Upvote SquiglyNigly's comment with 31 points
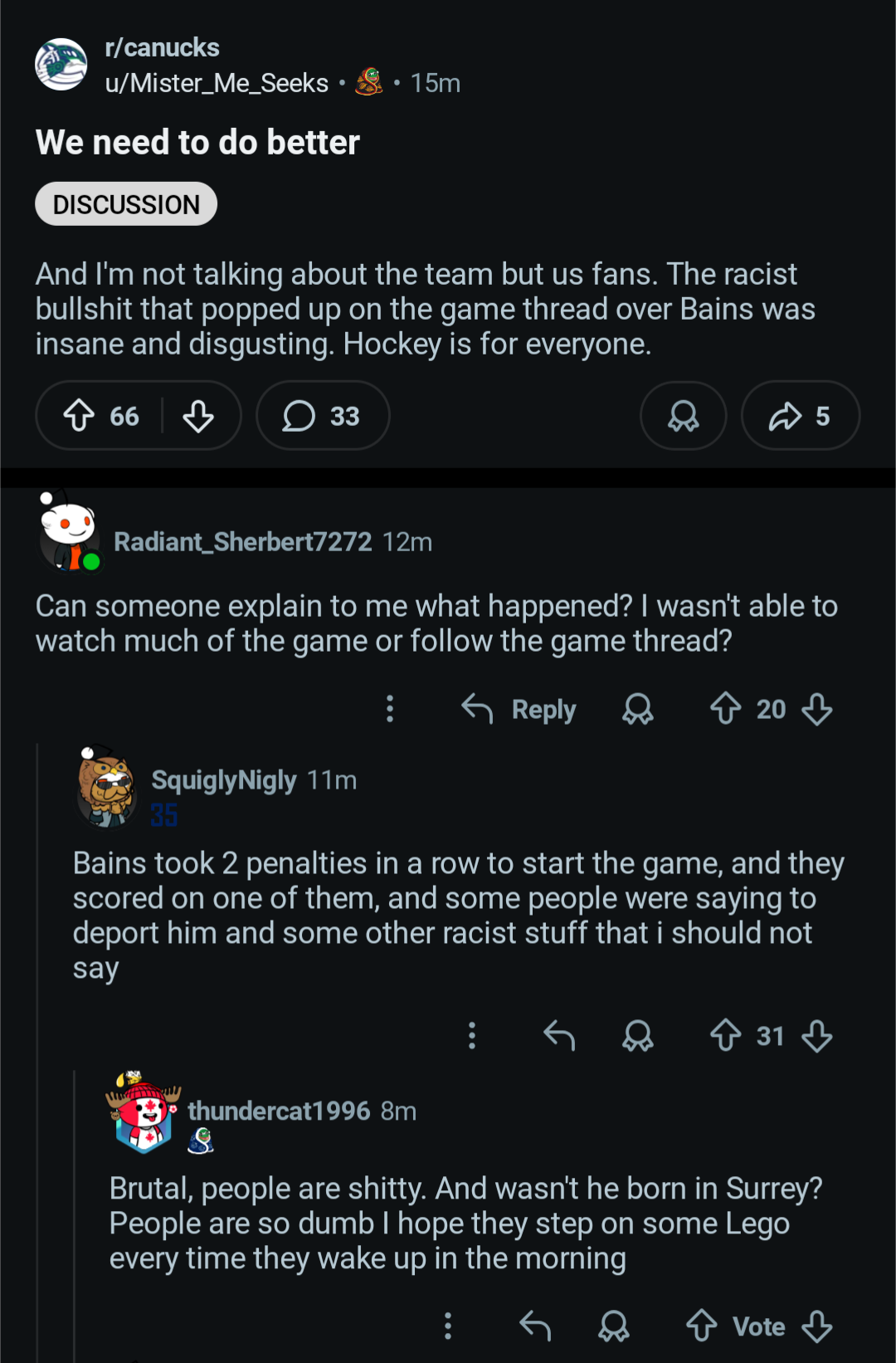896x1363 pixels. 725,1035
